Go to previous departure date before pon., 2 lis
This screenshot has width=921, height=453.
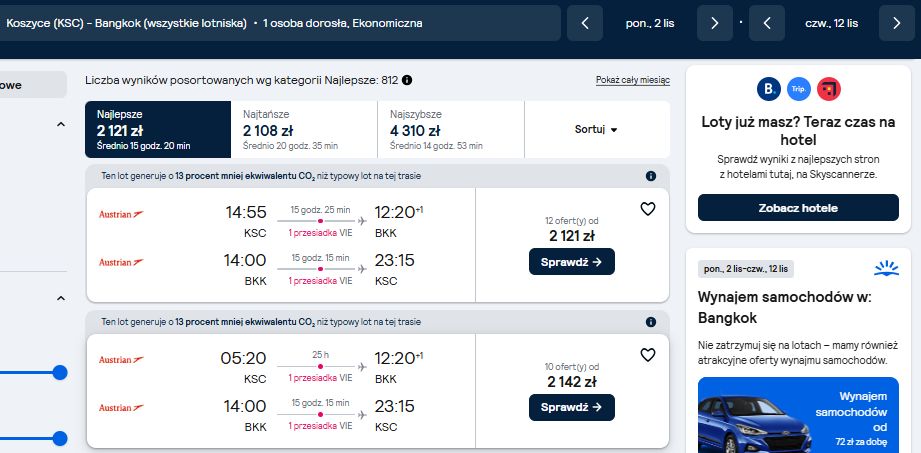pyautogui.click(x=585, y=23)
